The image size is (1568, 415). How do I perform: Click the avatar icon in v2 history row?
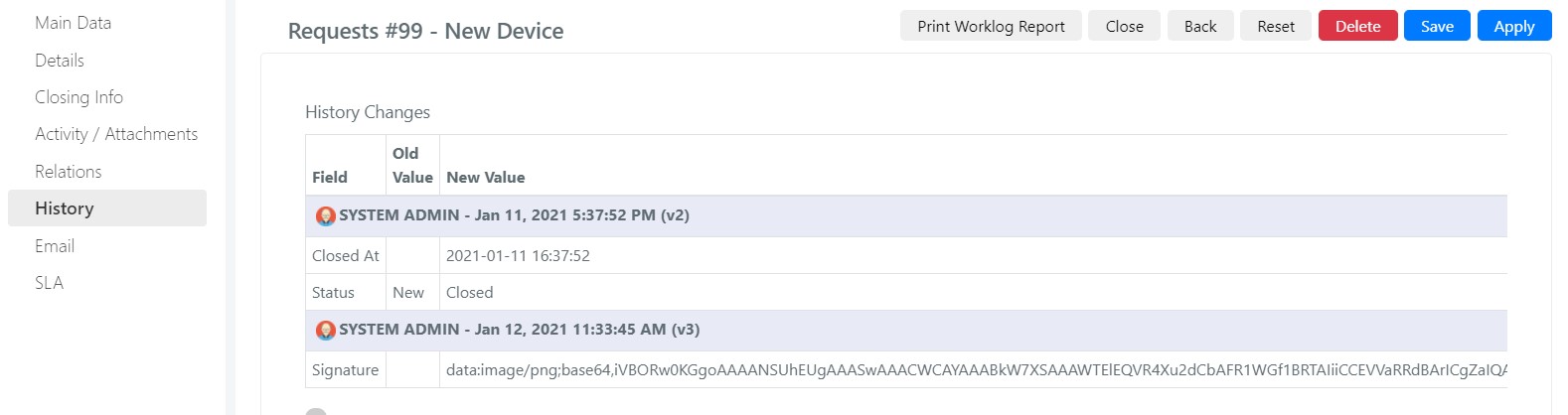pyautogui.click(x=326, y=215)
